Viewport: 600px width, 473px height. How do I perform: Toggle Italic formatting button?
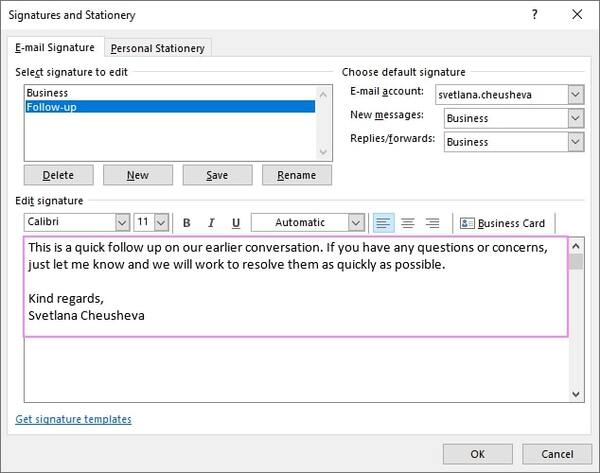[211, 223]
